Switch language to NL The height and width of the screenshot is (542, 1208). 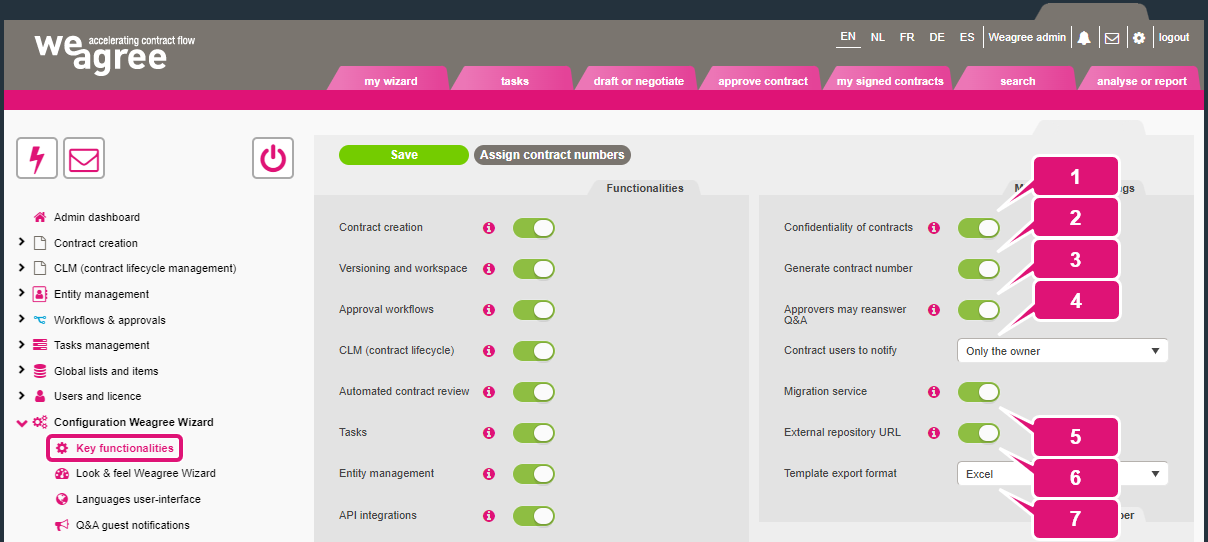[x=878, y=37]
